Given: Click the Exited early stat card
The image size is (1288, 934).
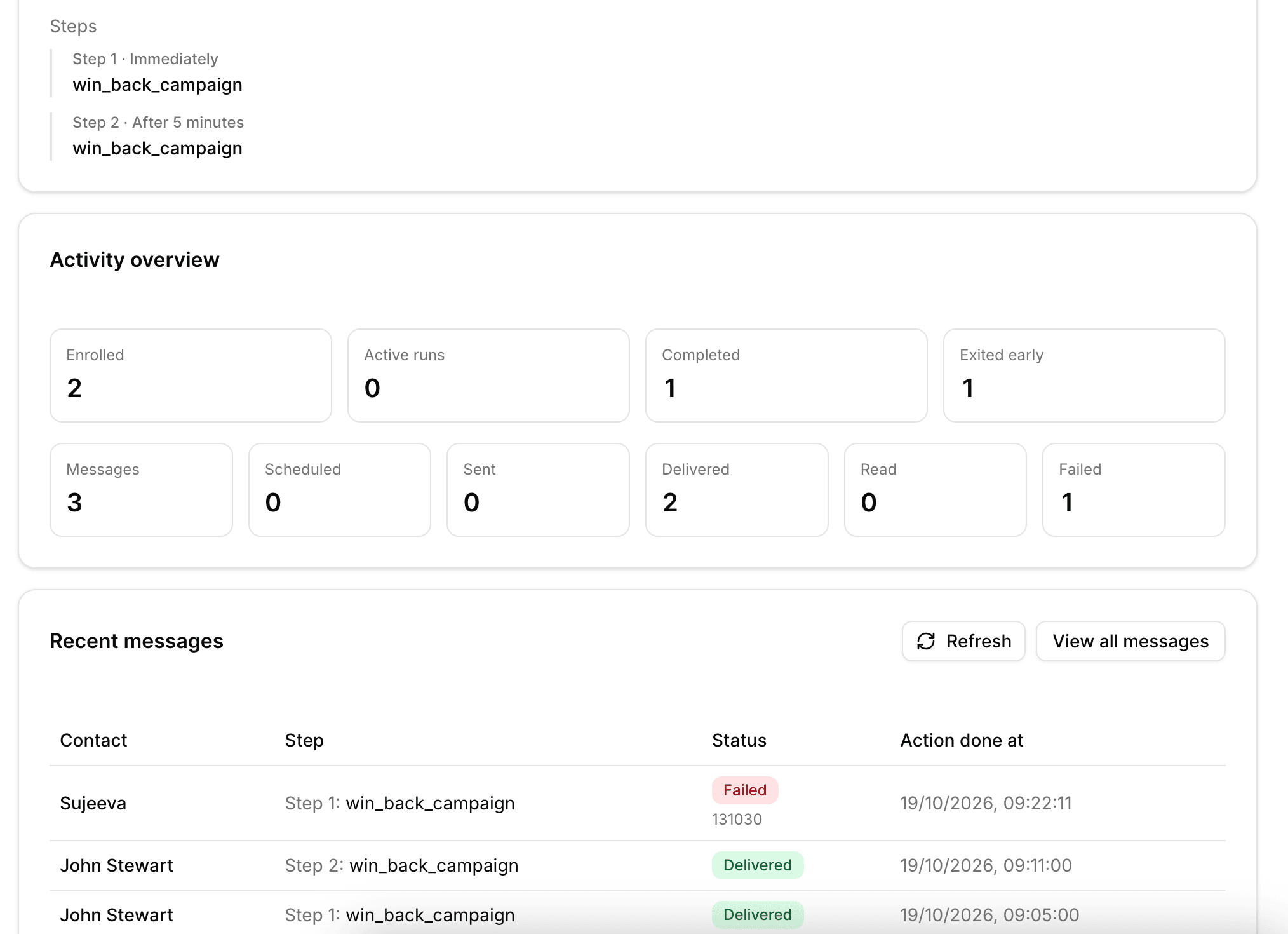Looking at the screenshot, I should click(1084, 376).
